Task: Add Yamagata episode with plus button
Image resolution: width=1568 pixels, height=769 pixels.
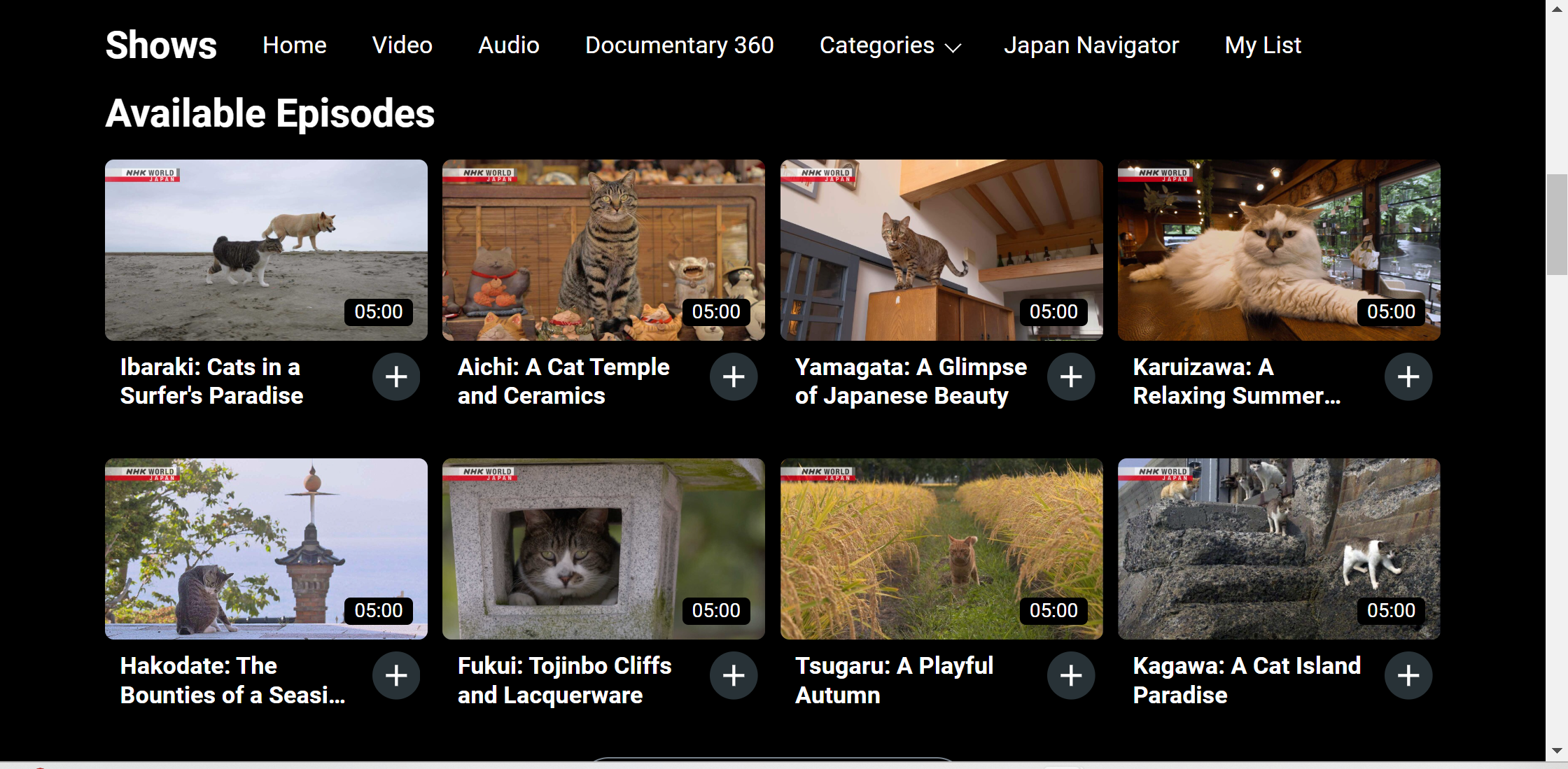Action: click(x=1071, y=377)
